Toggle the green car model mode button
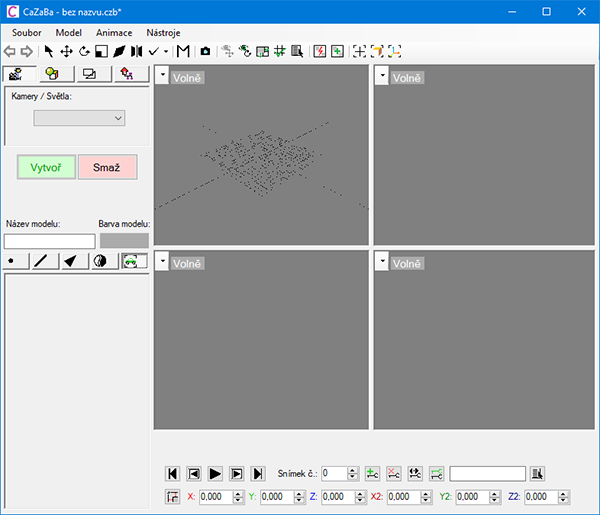The width and height of the screenshot is (600, 515). coord(134,261)
